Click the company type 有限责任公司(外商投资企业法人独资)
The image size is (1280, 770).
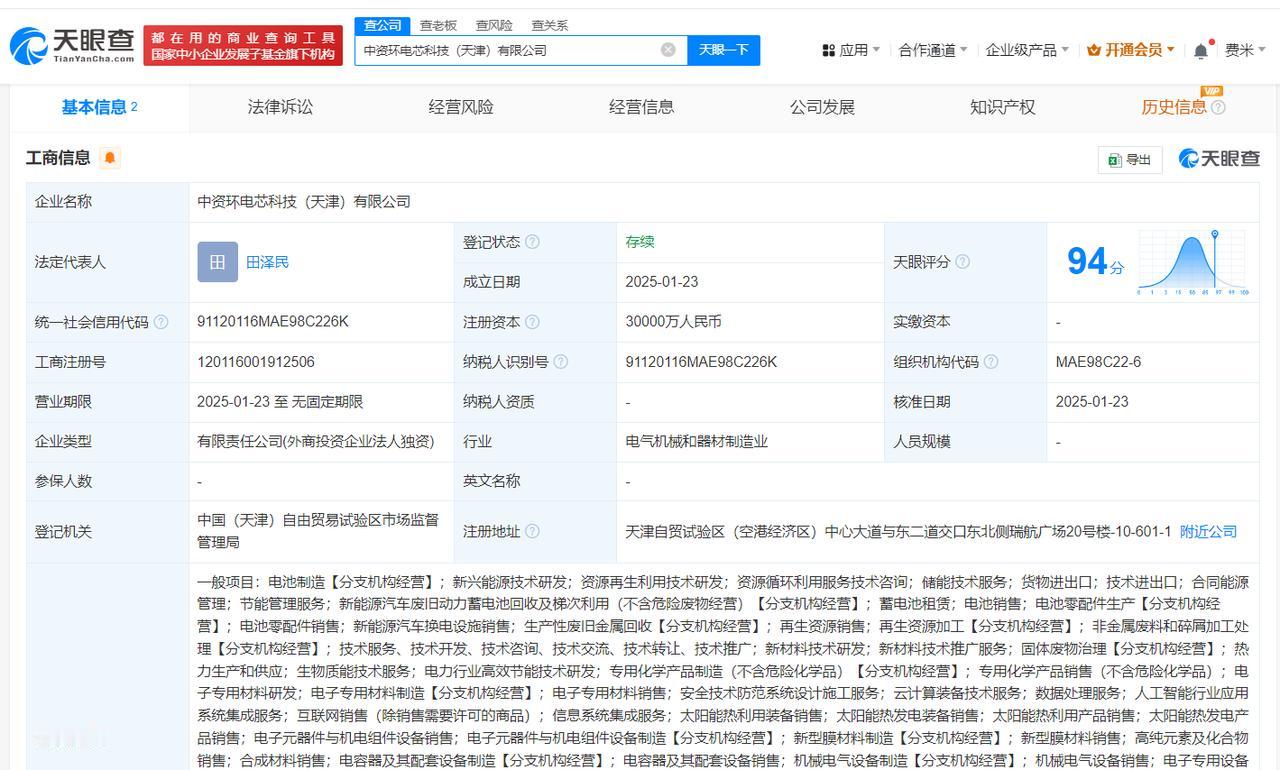pyautogui.click(x=316, y=442)
